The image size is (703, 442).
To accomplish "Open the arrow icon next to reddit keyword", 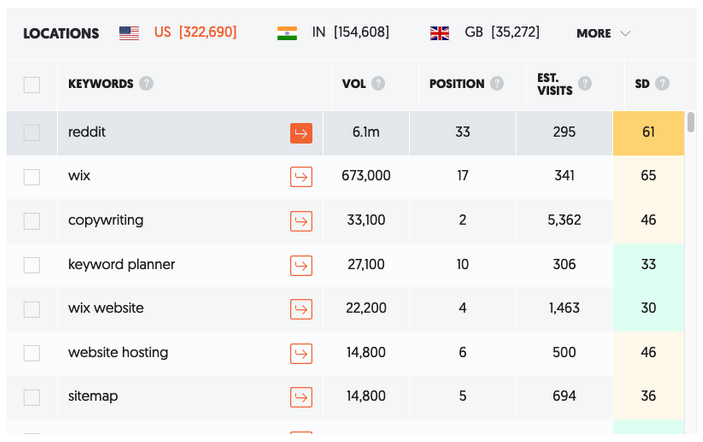I will pos(301,133).
